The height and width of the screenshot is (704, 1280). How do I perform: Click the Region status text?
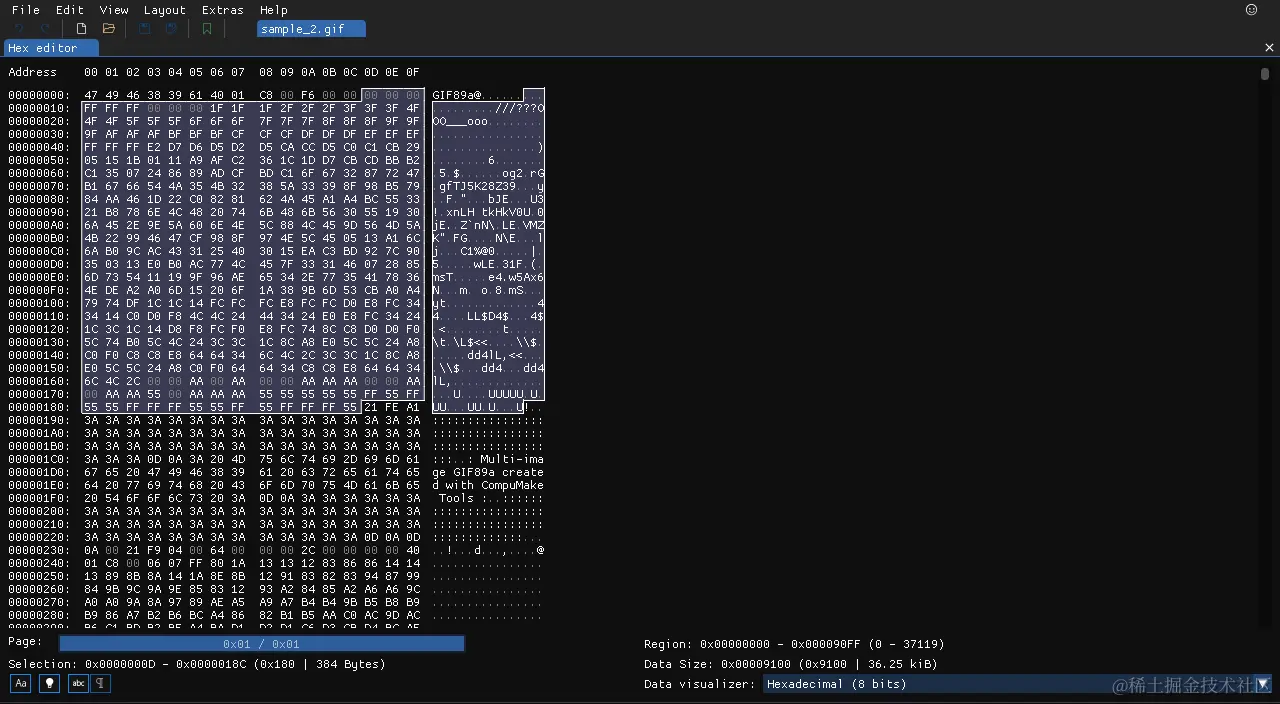794,644
